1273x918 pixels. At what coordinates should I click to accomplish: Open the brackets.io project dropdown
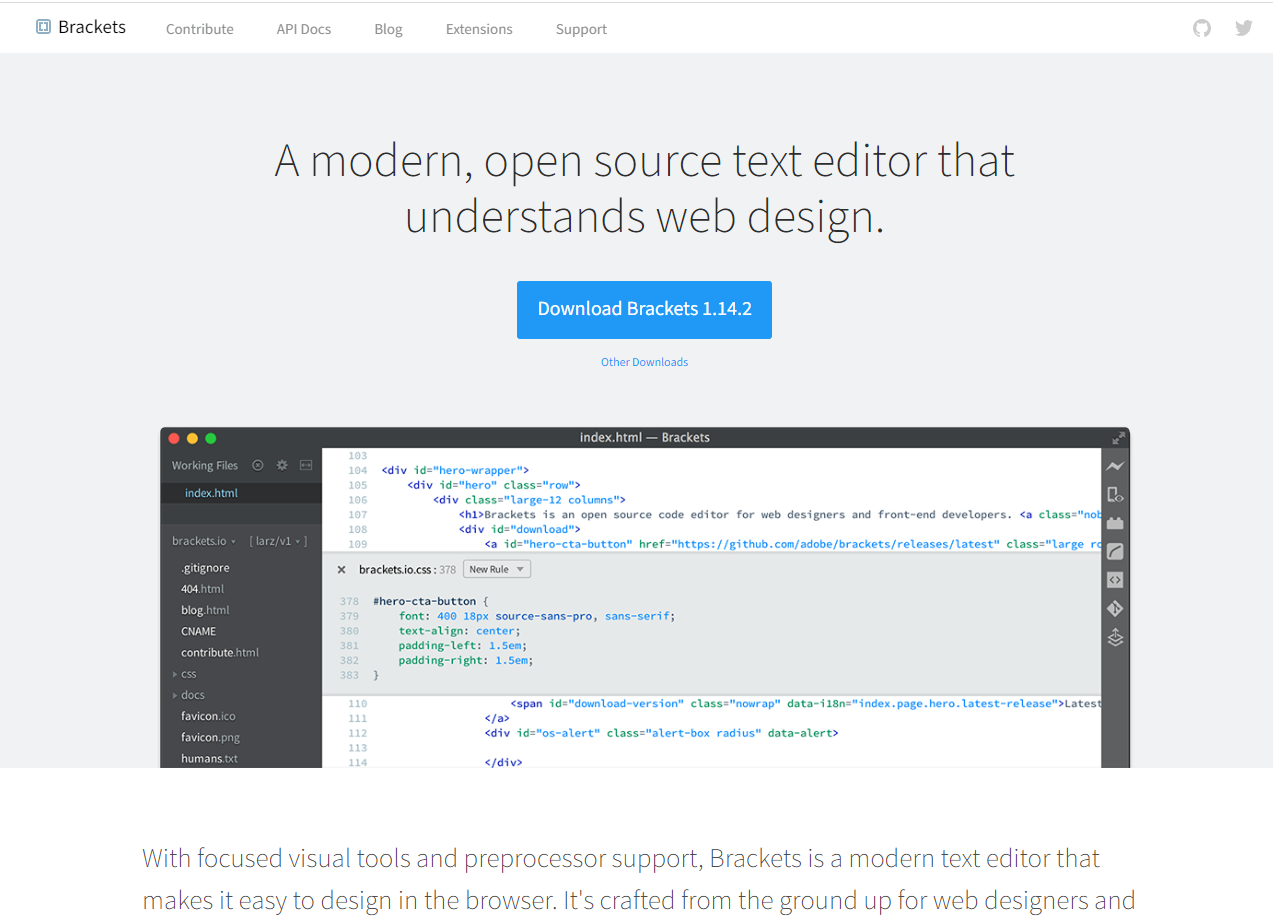(x=204, y=541)
